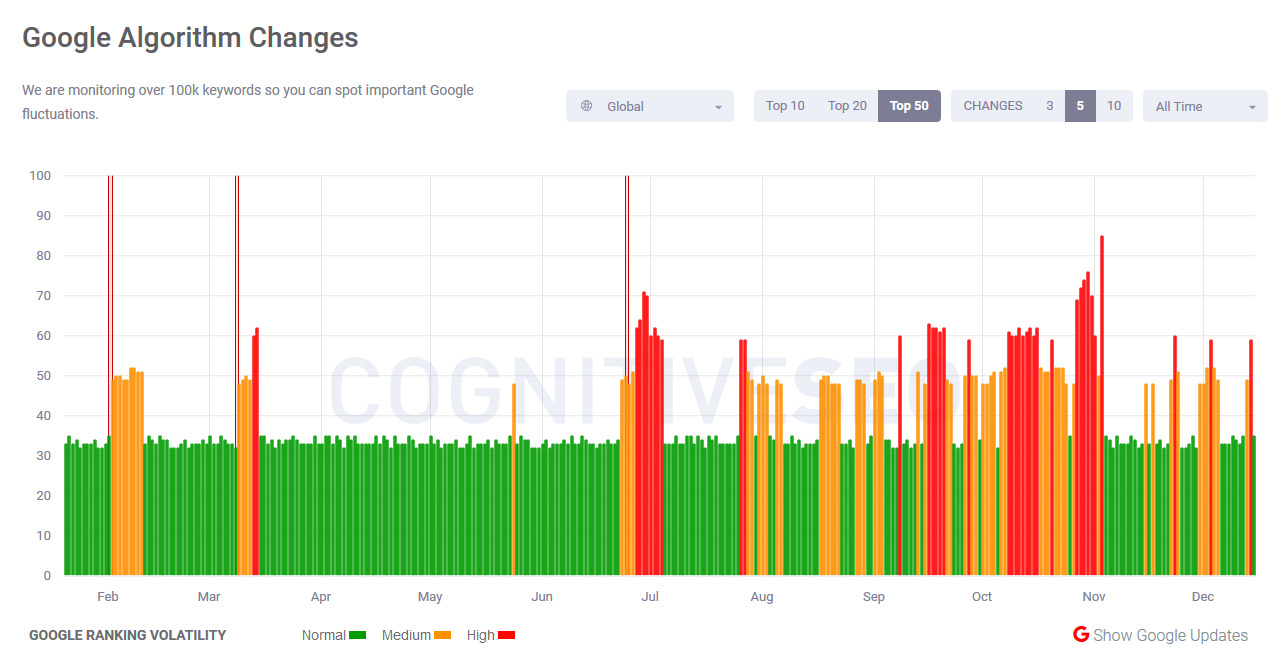The image size is (1288, 667).
Task: Click the red High legend swatch
Action: 506,634
